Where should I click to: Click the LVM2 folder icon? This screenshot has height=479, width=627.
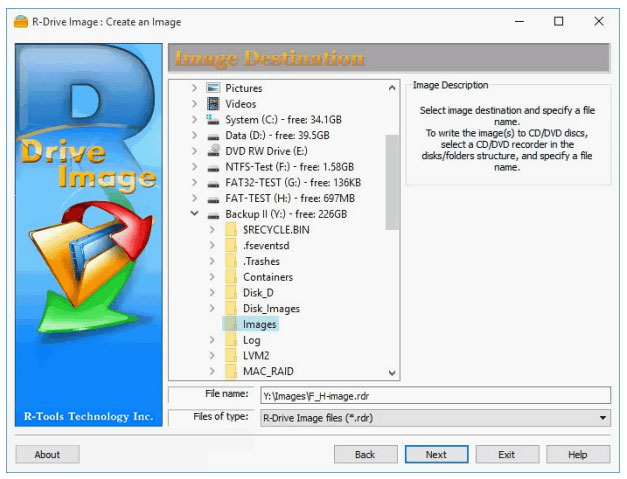tap(231, 355)
